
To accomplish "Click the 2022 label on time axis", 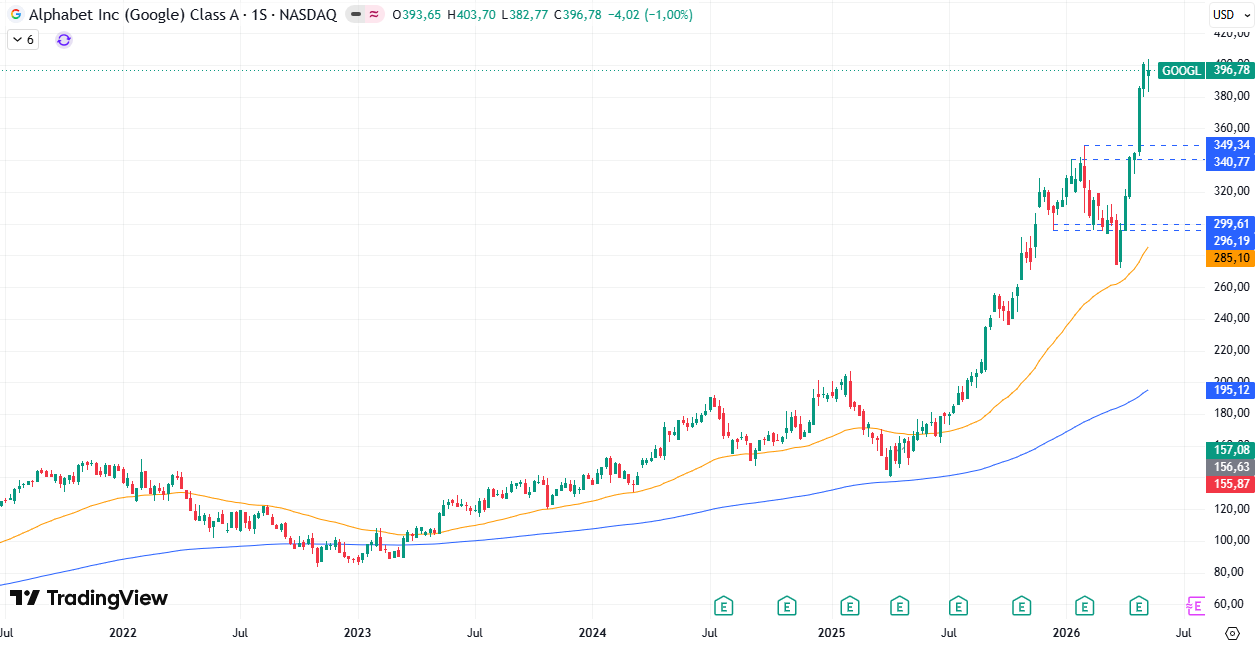I will [x=123, y=633].
